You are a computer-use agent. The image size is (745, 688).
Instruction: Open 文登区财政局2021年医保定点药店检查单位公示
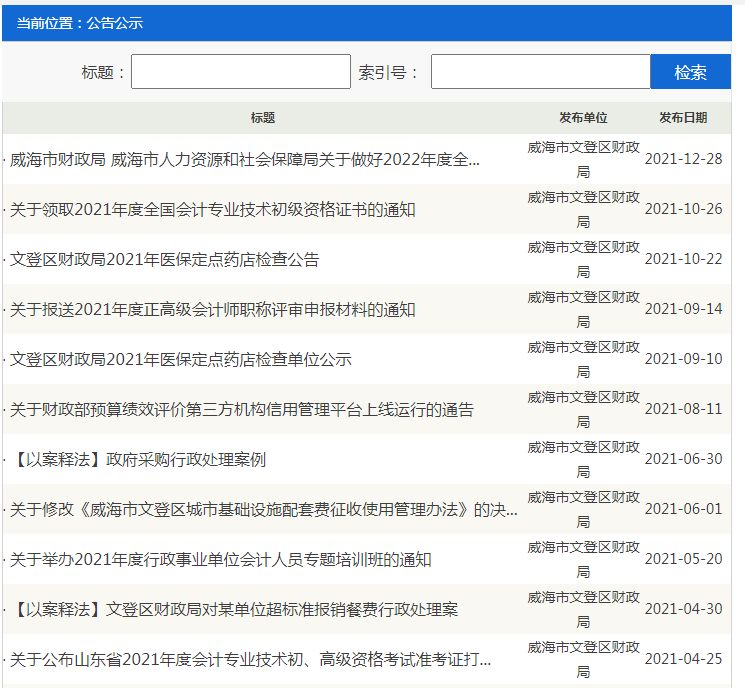pos(181,360)
